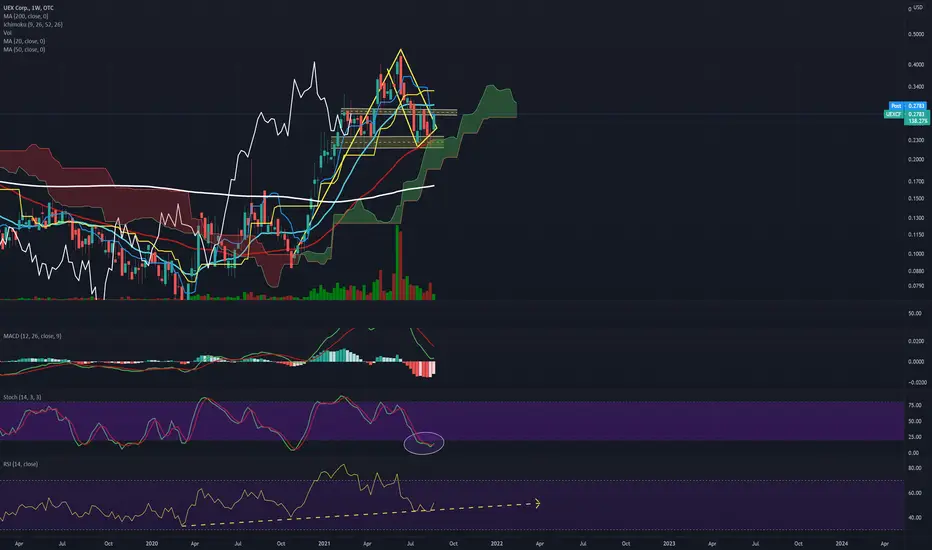Click the 0.0880 price axis value
The height and width of the screenshot is (550, 932).
pyautogui.click(x=916, y=271)
